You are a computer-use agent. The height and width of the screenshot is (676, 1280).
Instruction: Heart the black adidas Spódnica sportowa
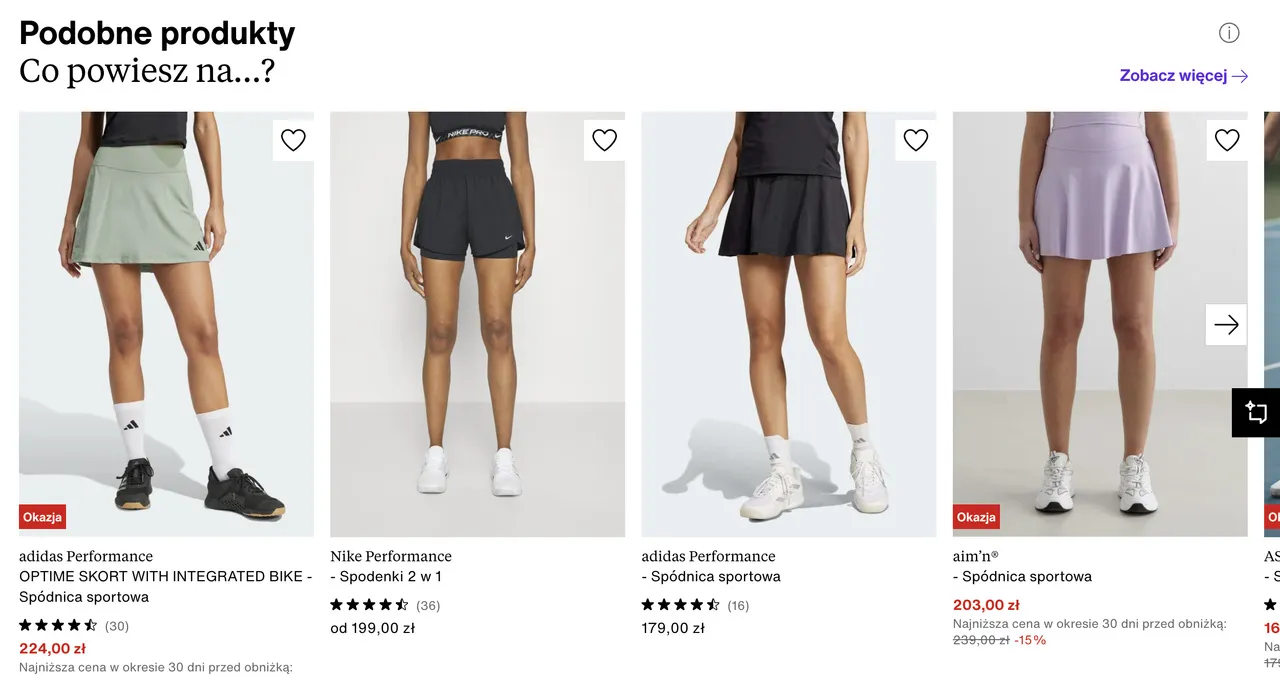click(916, 141)
